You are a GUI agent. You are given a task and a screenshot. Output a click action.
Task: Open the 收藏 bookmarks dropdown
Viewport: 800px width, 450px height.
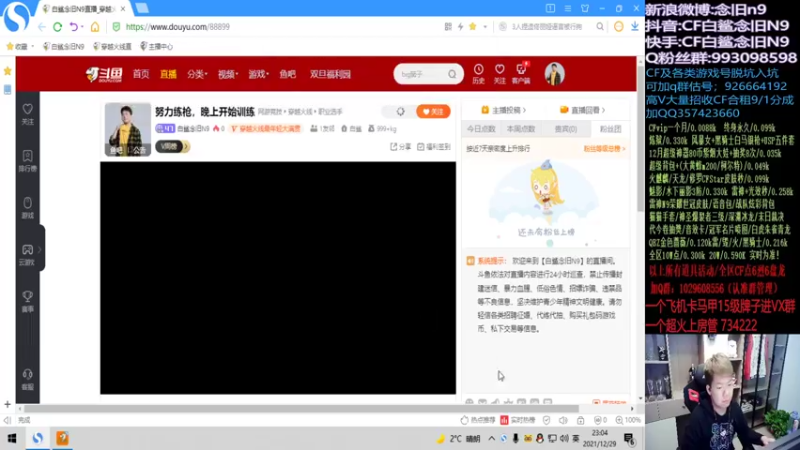pyautogui.click(x=20, y=46)
